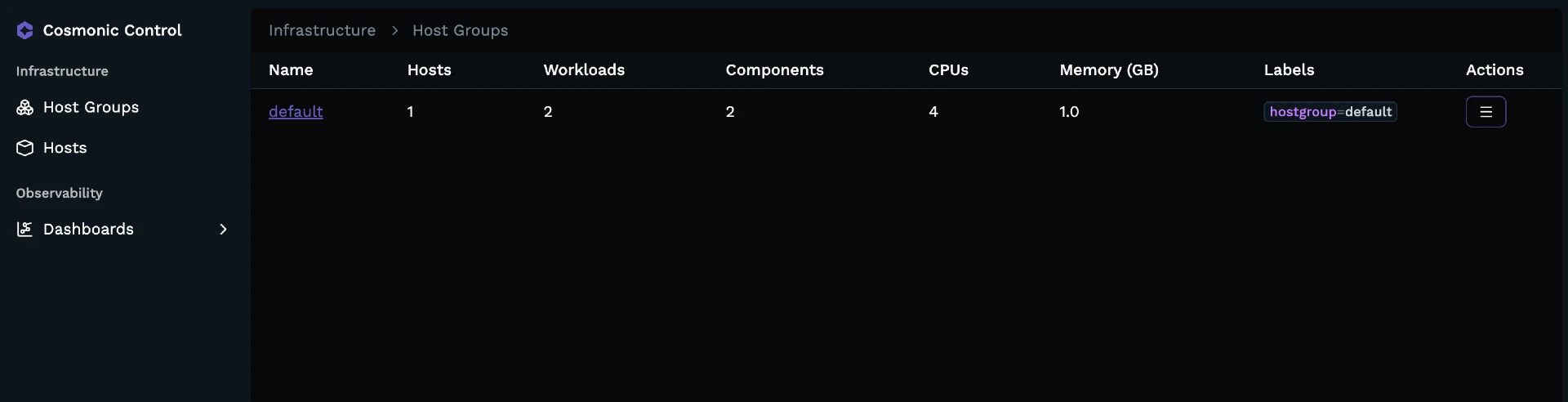1568x402 pixels.
Task: Open the actions menu for default row
Action: [x=1486, y=112]
